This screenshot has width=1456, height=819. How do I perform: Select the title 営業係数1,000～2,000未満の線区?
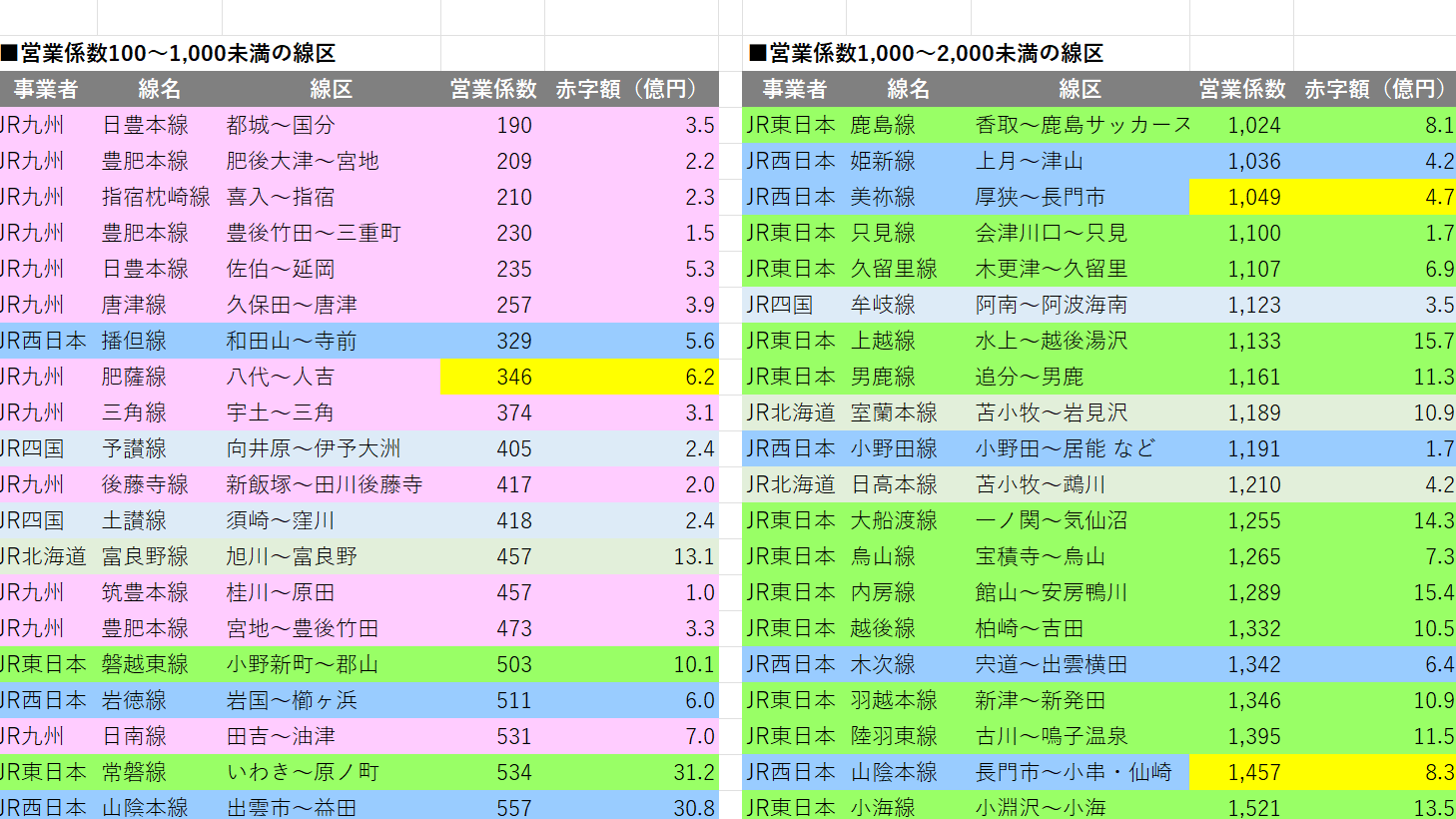tap(926, 53)
